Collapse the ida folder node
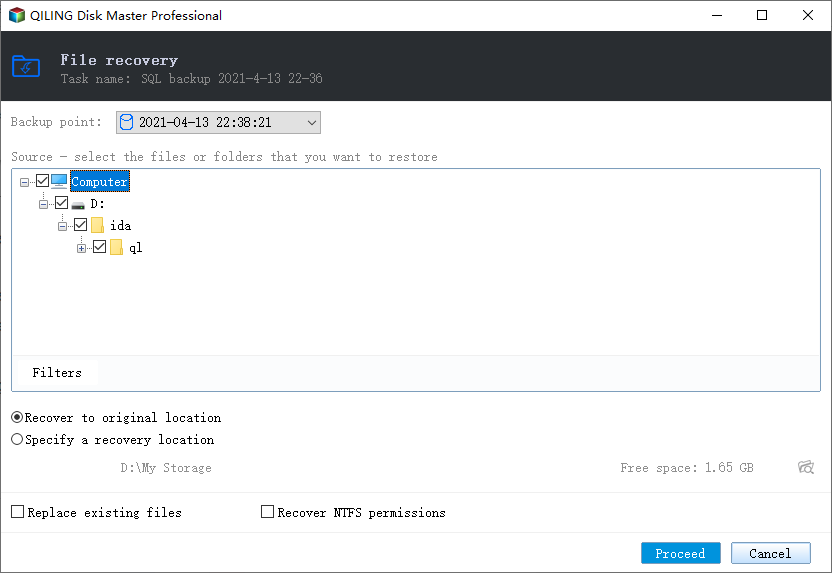 click(x=62, y=227)
